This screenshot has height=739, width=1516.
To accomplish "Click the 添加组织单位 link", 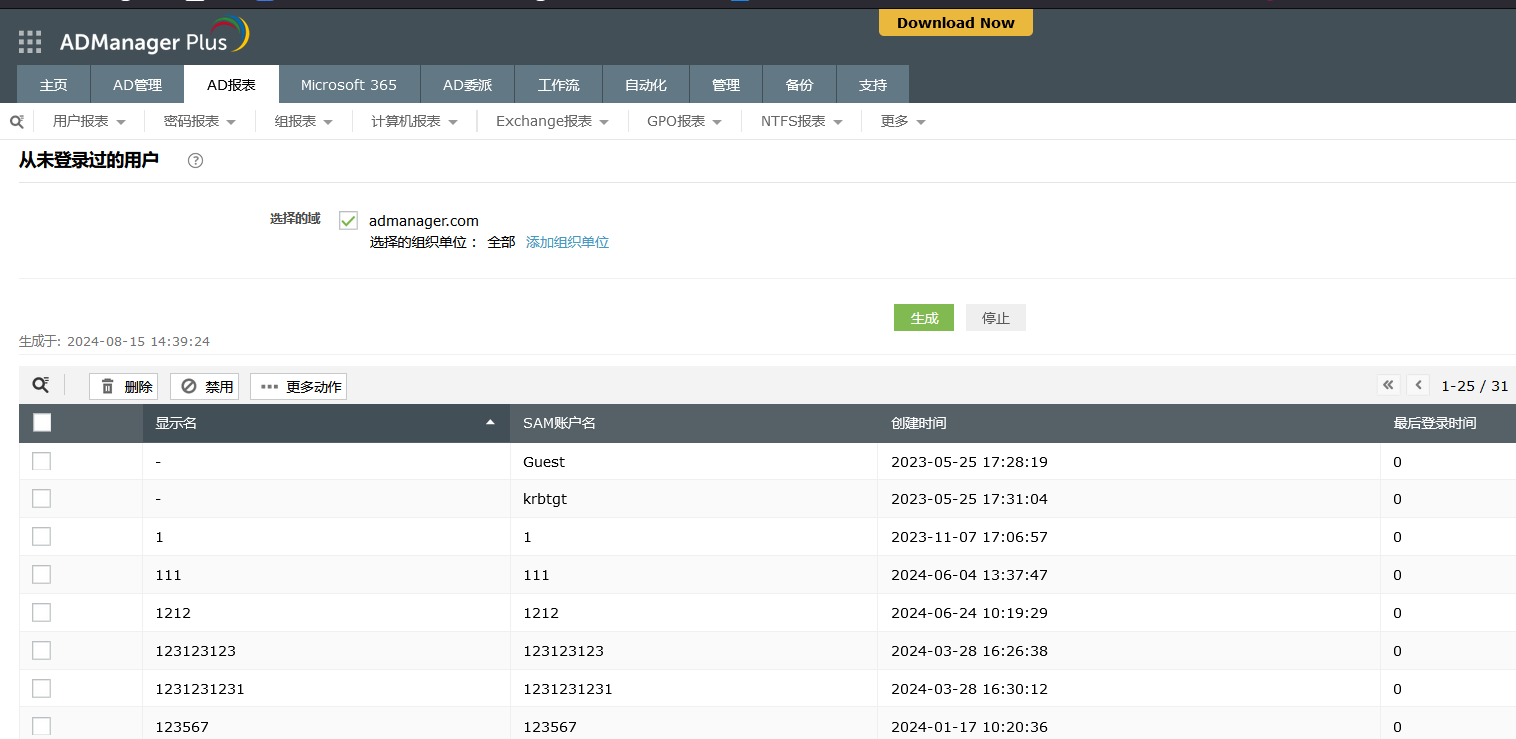I will (x=567, y=242).
